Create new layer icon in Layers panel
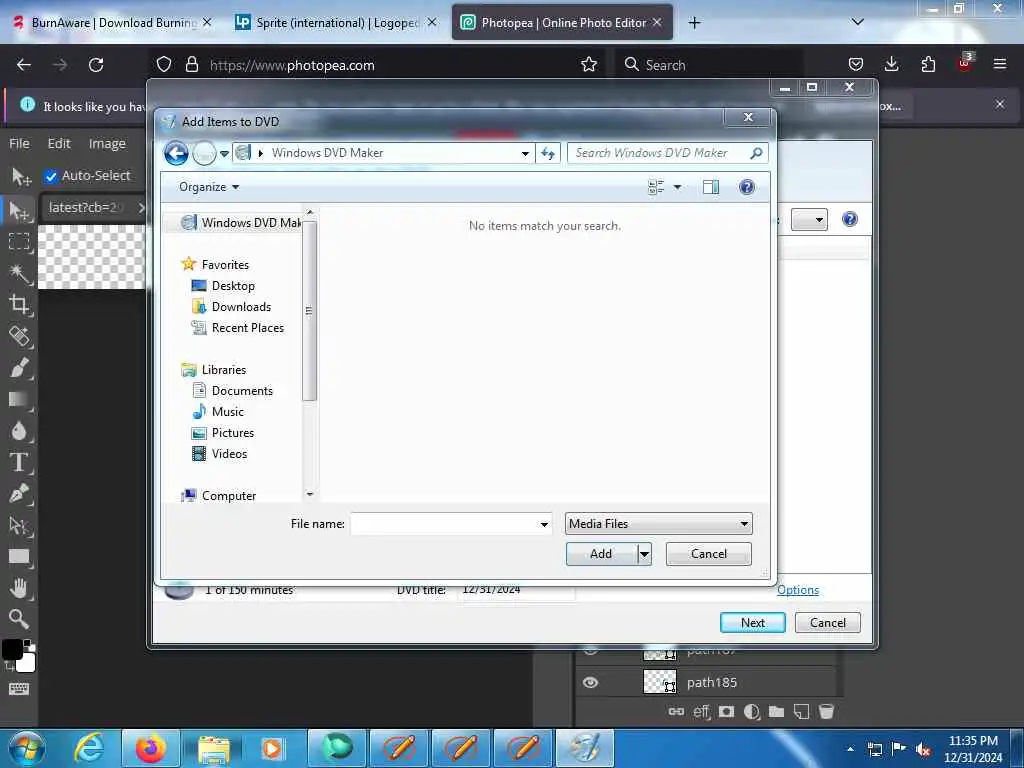The width and height of the screenshot is (1024, 768). (x=801, y=712)
